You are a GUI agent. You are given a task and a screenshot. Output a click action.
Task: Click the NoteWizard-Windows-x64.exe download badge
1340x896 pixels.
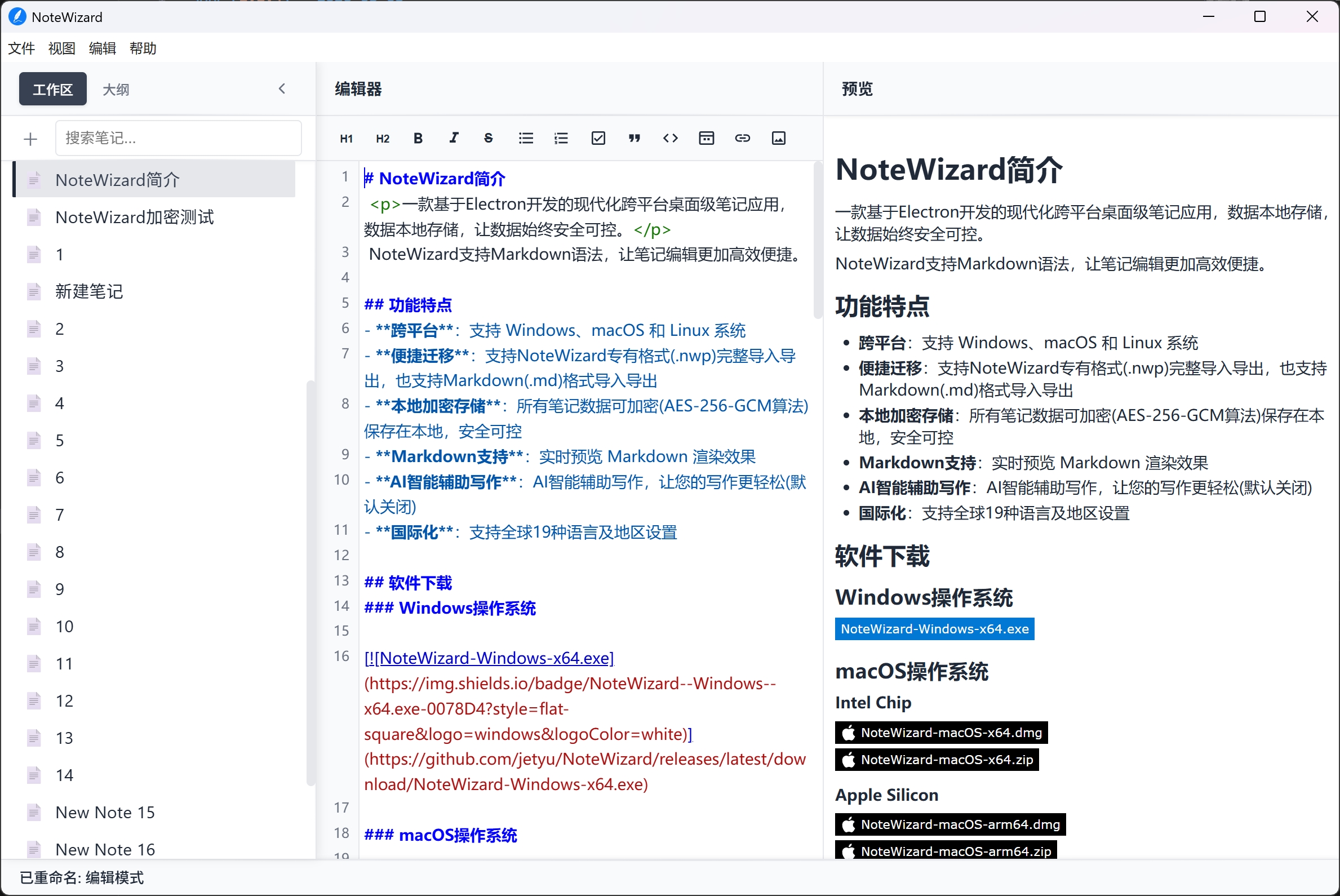pos(934,629)
